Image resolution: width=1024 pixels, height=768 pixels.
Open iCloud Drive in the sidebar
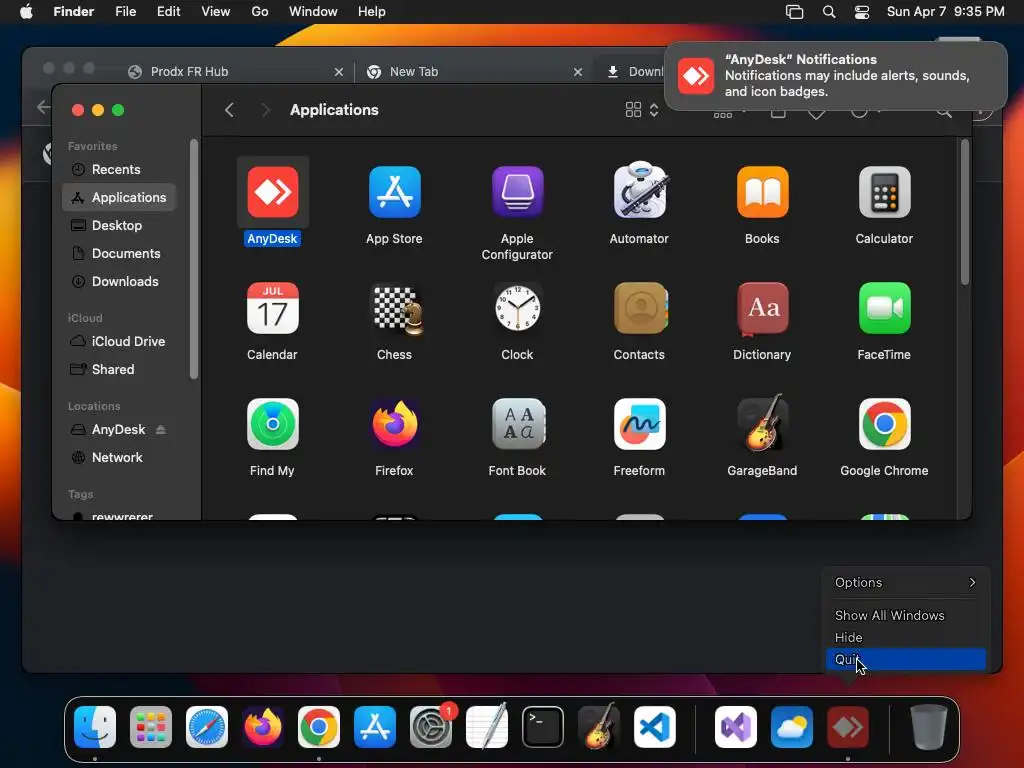[x=119, y=342]
